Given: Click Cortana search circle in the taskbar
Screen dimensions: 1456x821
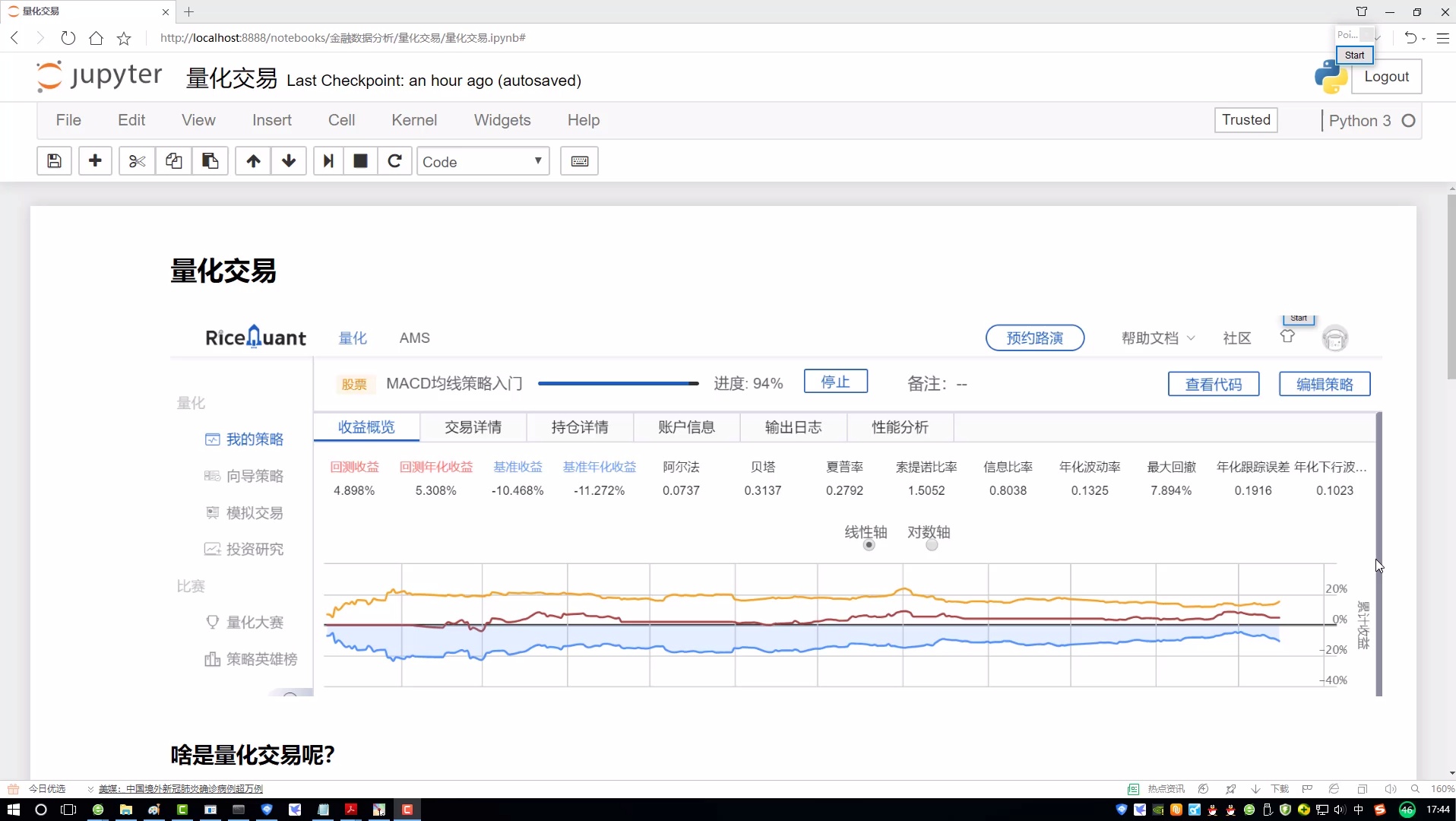Looking at the screenshot, I should point(41,810).
